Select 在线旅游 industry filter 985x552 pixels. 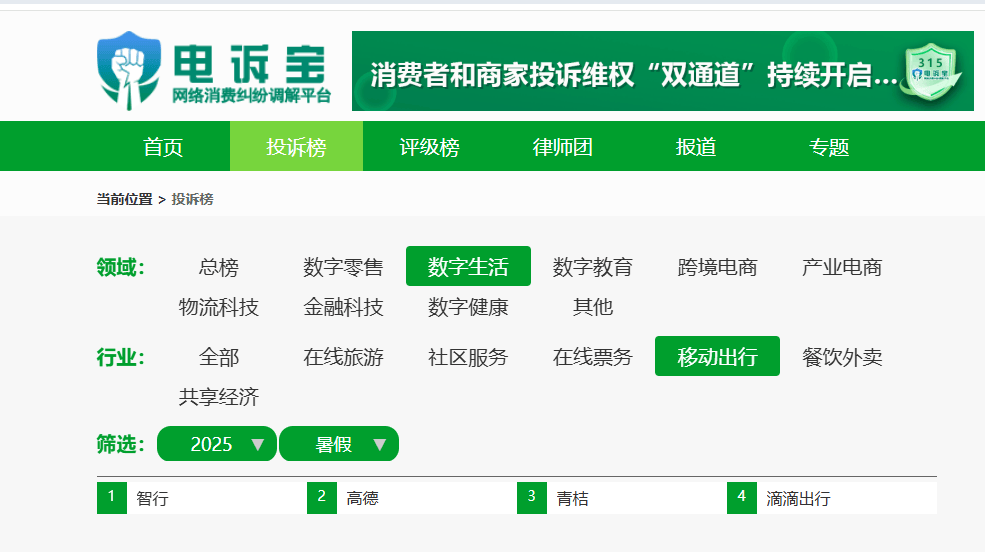pyautogui.click(x=343, y=357)
